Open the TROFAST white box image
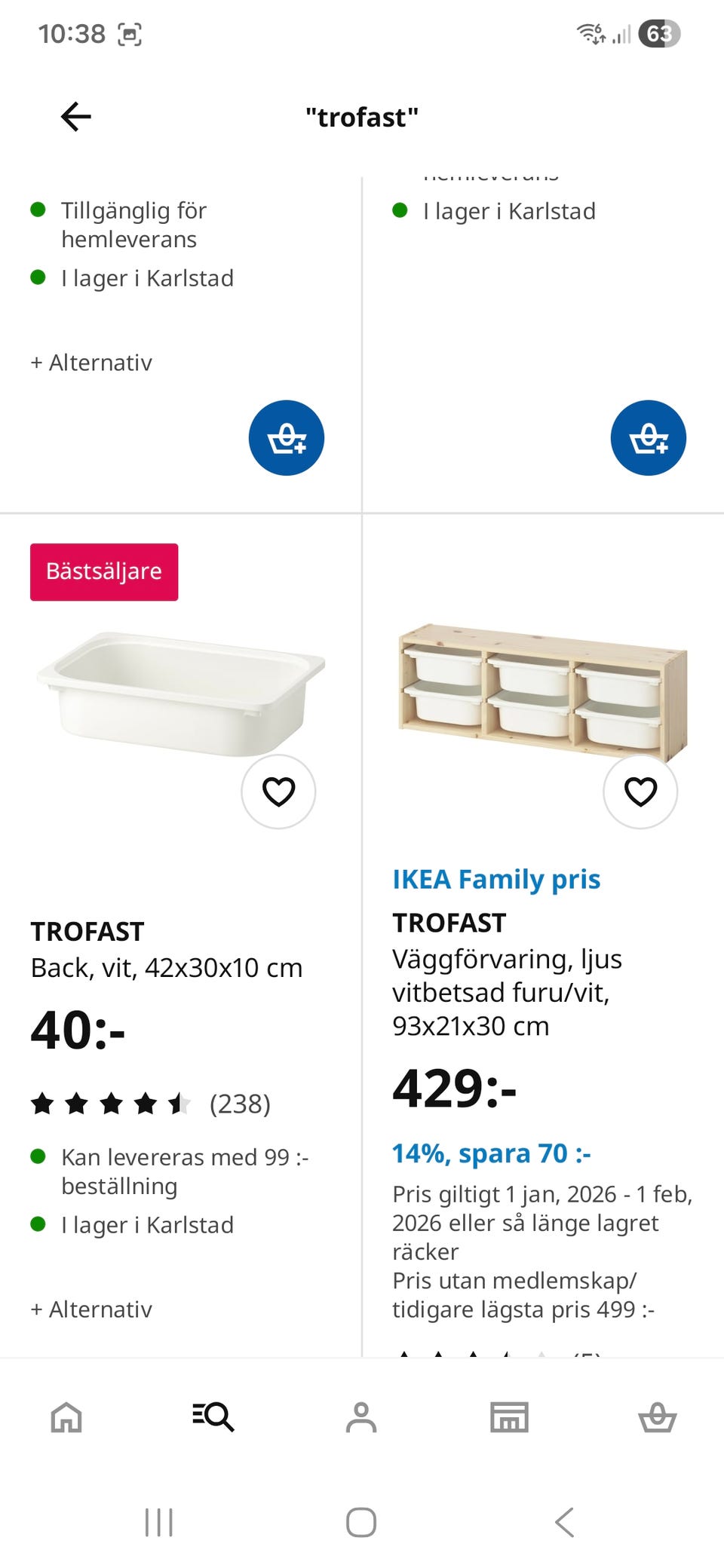The height and width of the screenshot is (1568, 724). pyautogui.click(x=181, y=694)
